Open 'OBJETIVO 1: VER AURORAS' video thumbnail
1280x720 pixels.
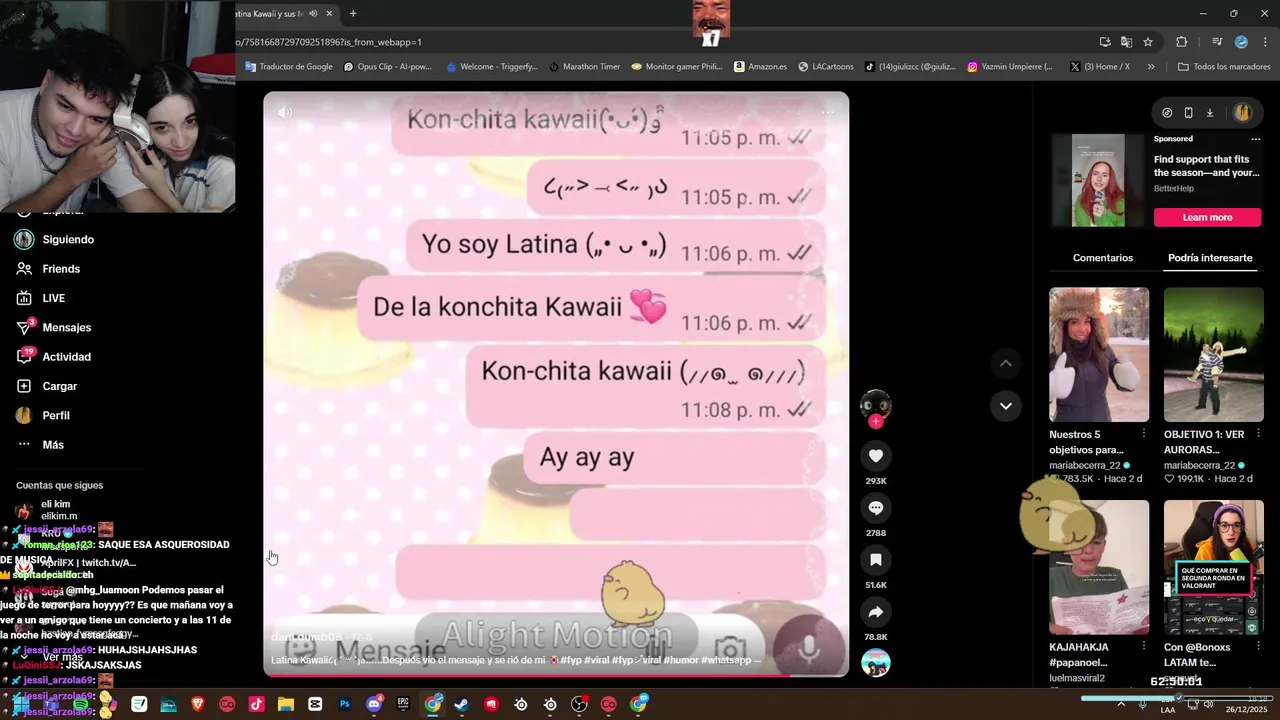(x=1214, y=354)
